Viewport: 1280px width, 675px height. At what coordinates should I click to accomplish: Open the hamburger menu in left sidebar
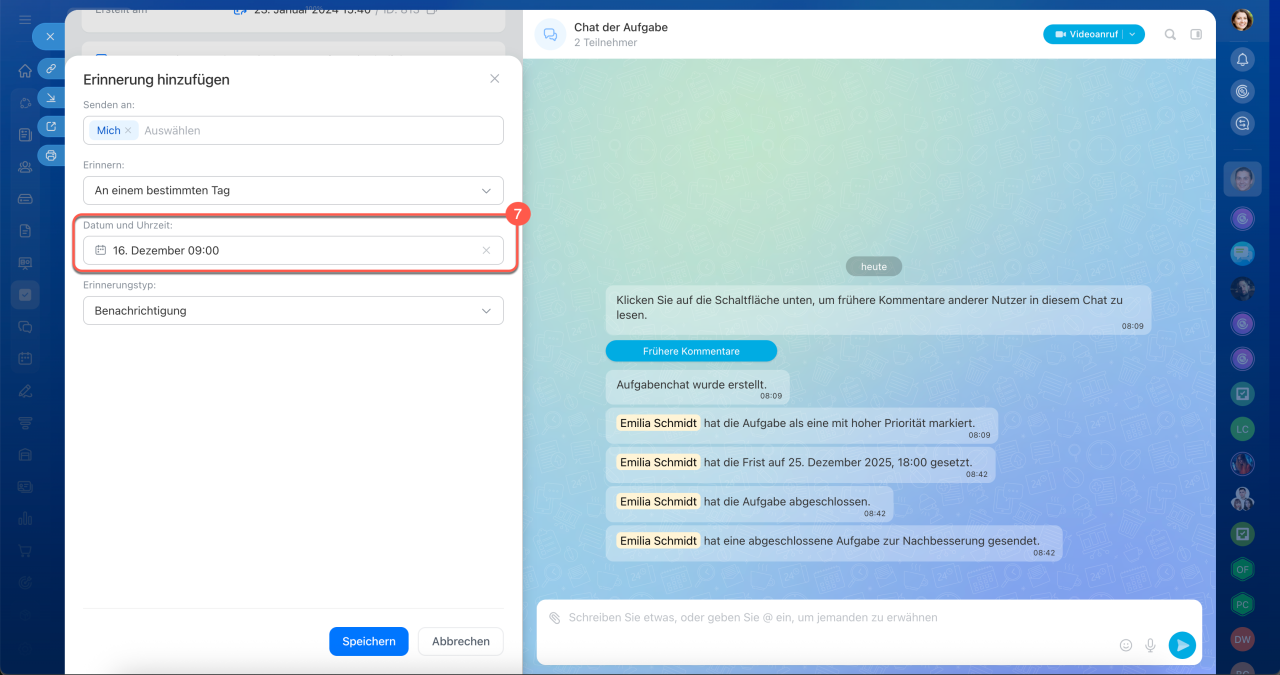(x=25, y=20)
